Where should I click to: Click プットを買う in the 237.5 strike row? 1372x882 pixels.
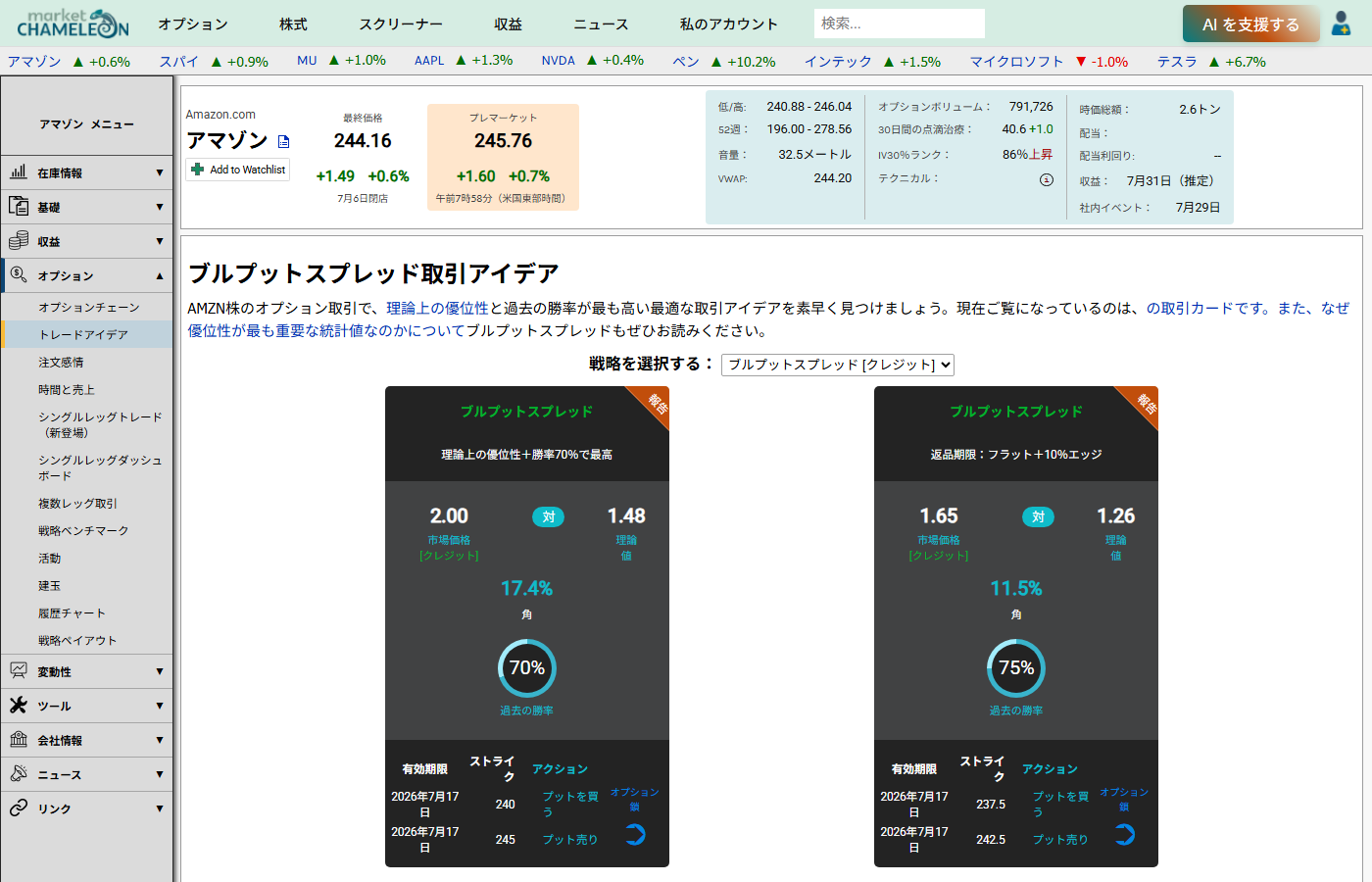(1060, 804)
